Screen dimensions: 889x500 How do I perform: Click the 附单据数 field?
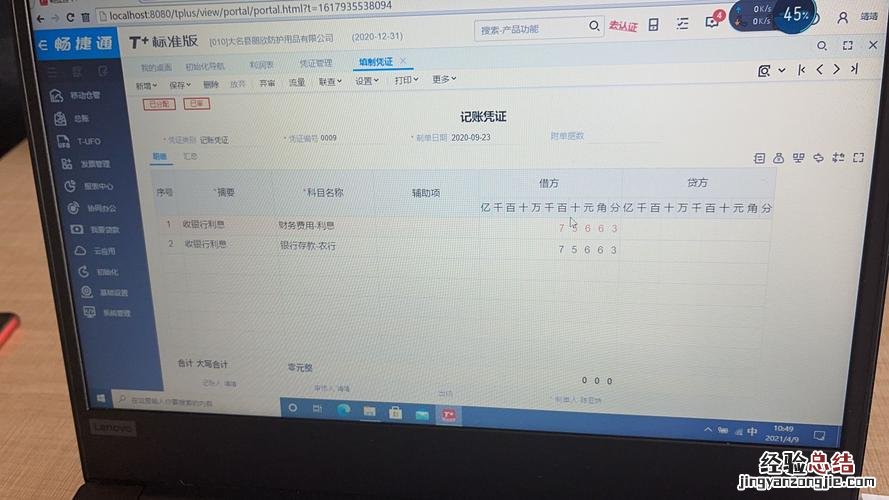(x=606, y=136)
